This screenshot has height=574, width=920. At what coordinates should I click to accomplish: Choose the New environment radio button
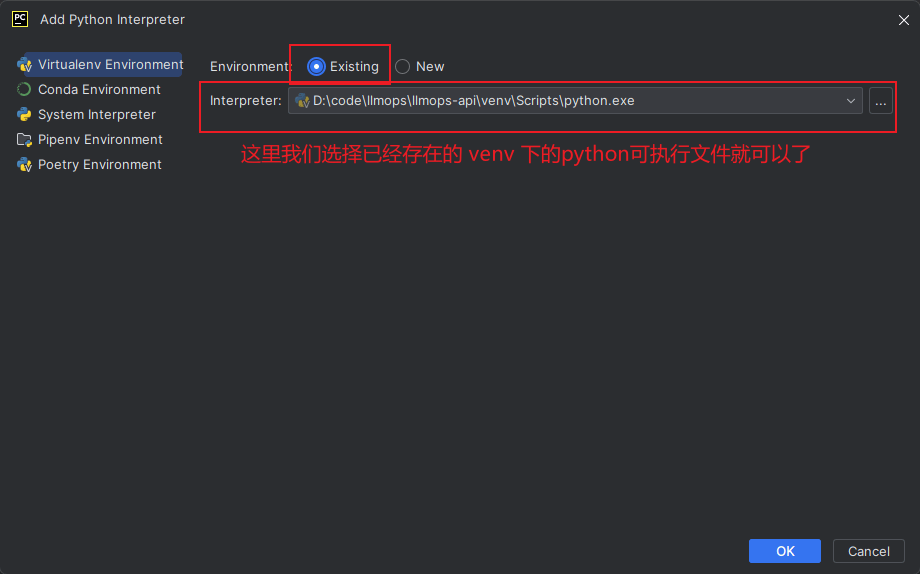(x=403, y=67)
